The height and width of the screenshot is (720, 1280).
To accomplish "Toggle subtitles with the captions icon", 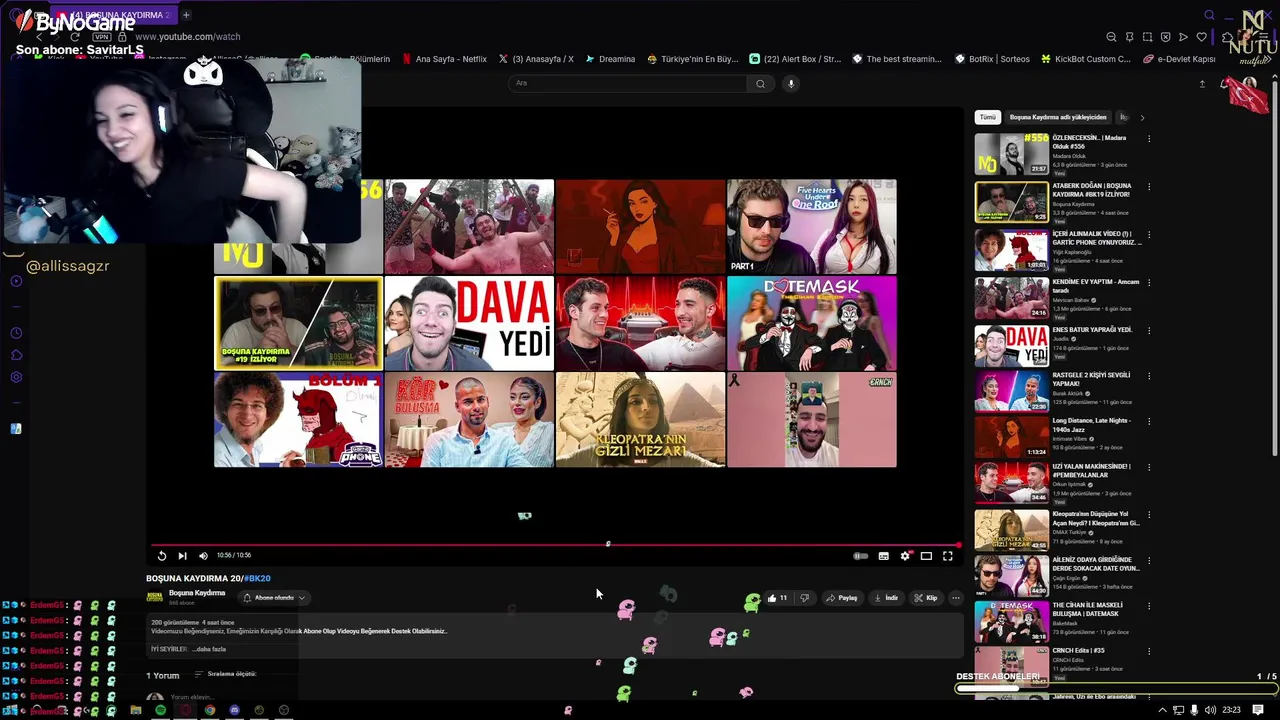I will [883, 556].
